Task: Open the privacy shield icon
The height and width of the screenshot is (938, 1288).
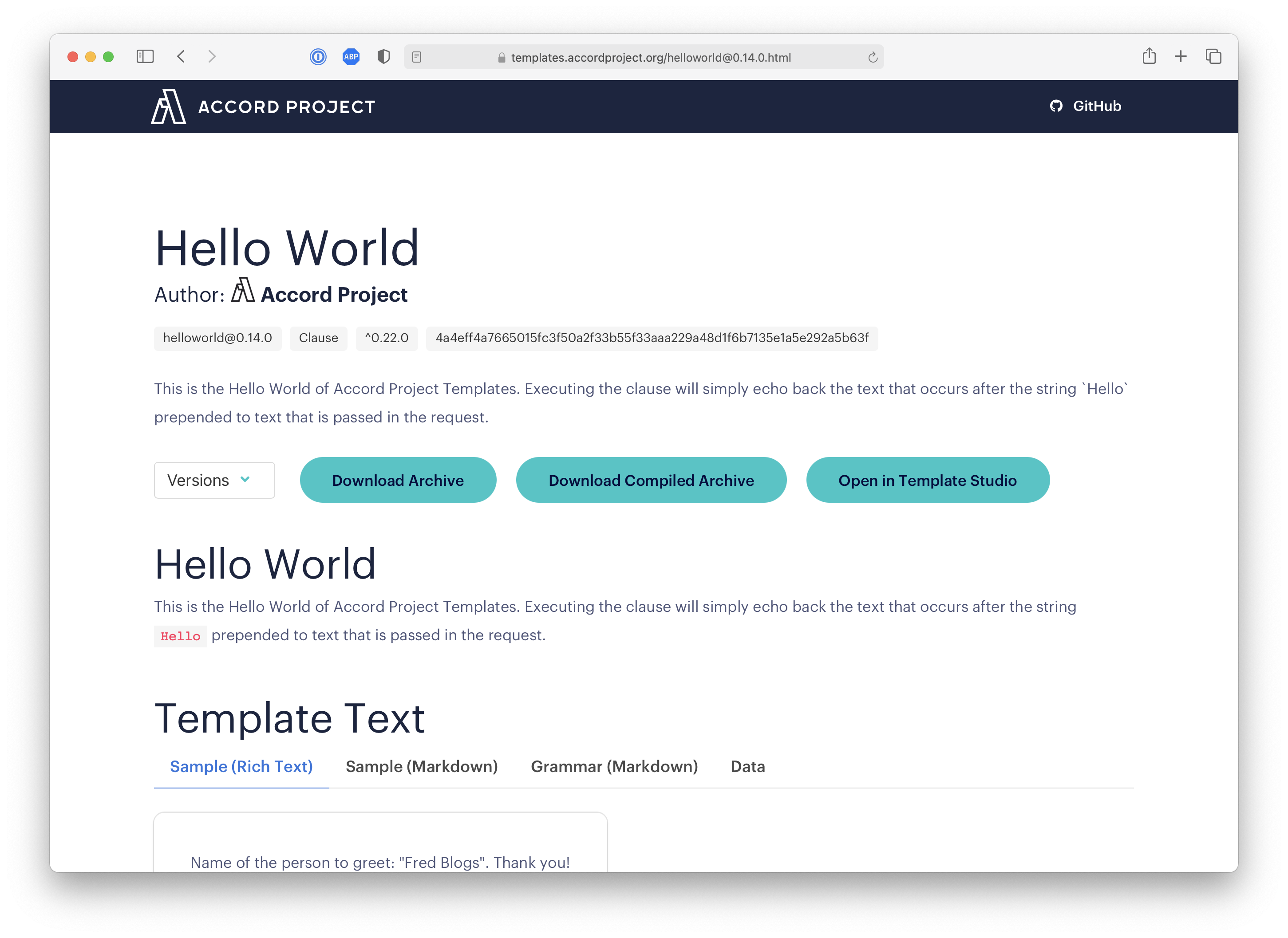Action: coord(384,57)
